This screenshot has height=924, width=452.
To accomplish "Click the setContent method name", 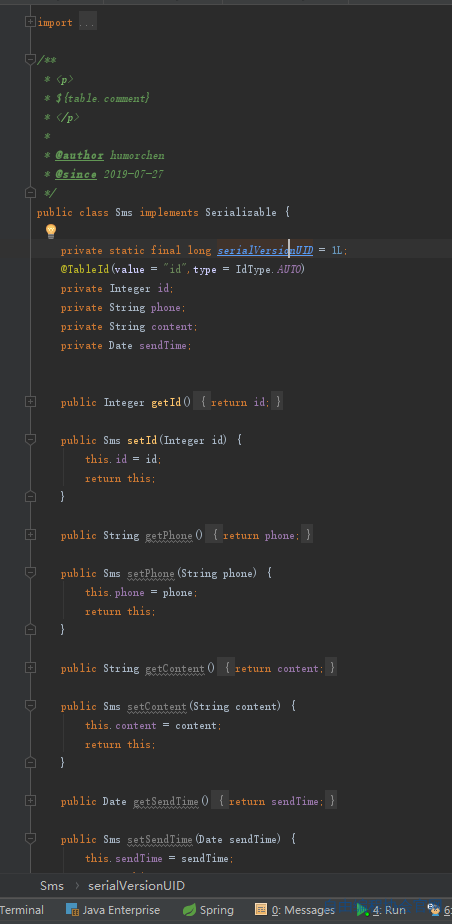I will click(x=157, y=706).
